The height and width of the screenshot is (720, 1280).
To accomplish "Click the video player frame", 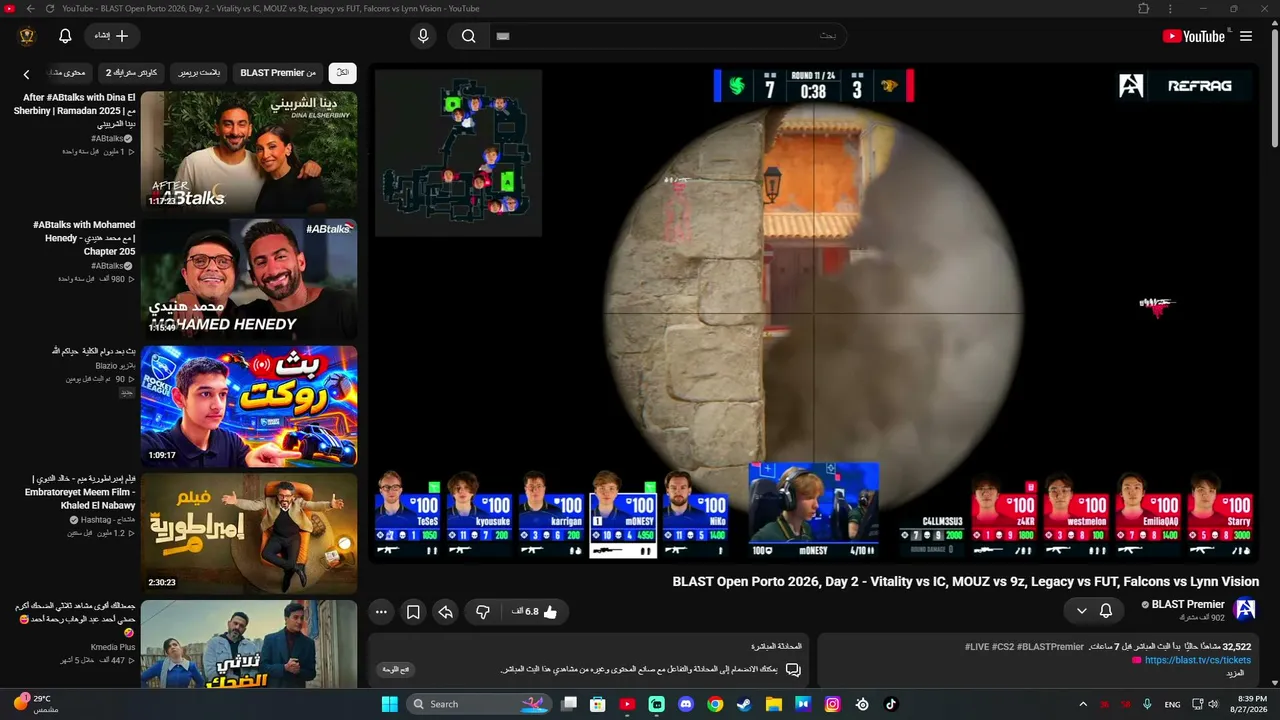I will (814, 313).
